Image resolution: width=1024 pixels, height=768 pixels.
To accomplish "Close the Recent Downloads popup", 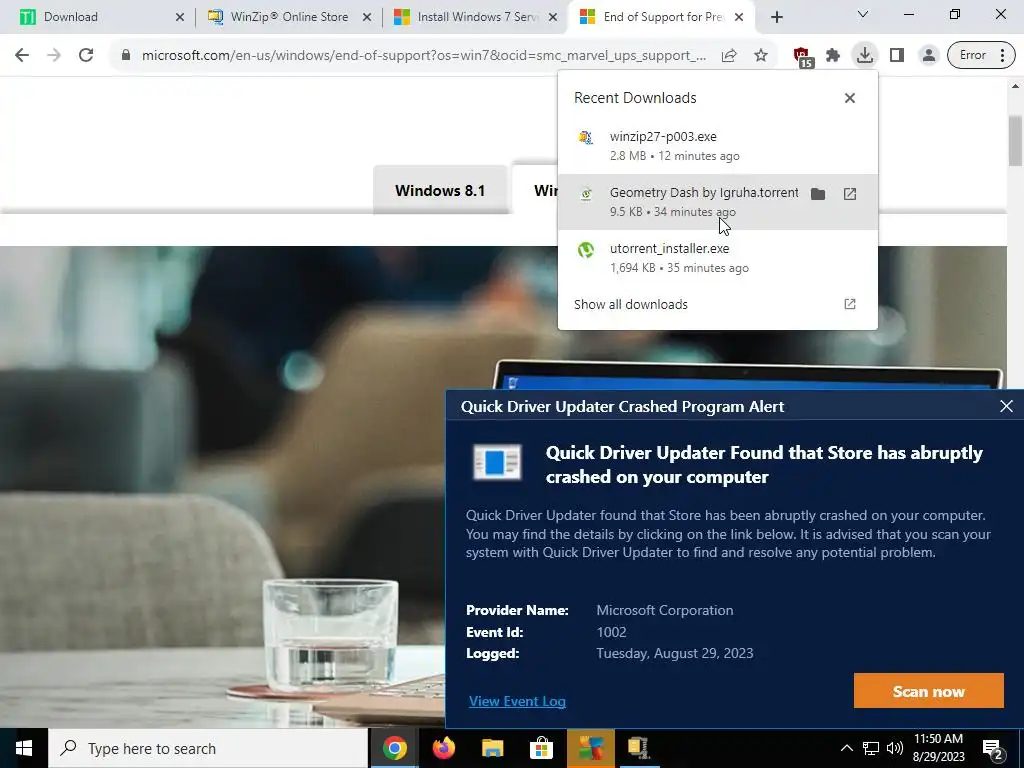I will coord(850,98).
